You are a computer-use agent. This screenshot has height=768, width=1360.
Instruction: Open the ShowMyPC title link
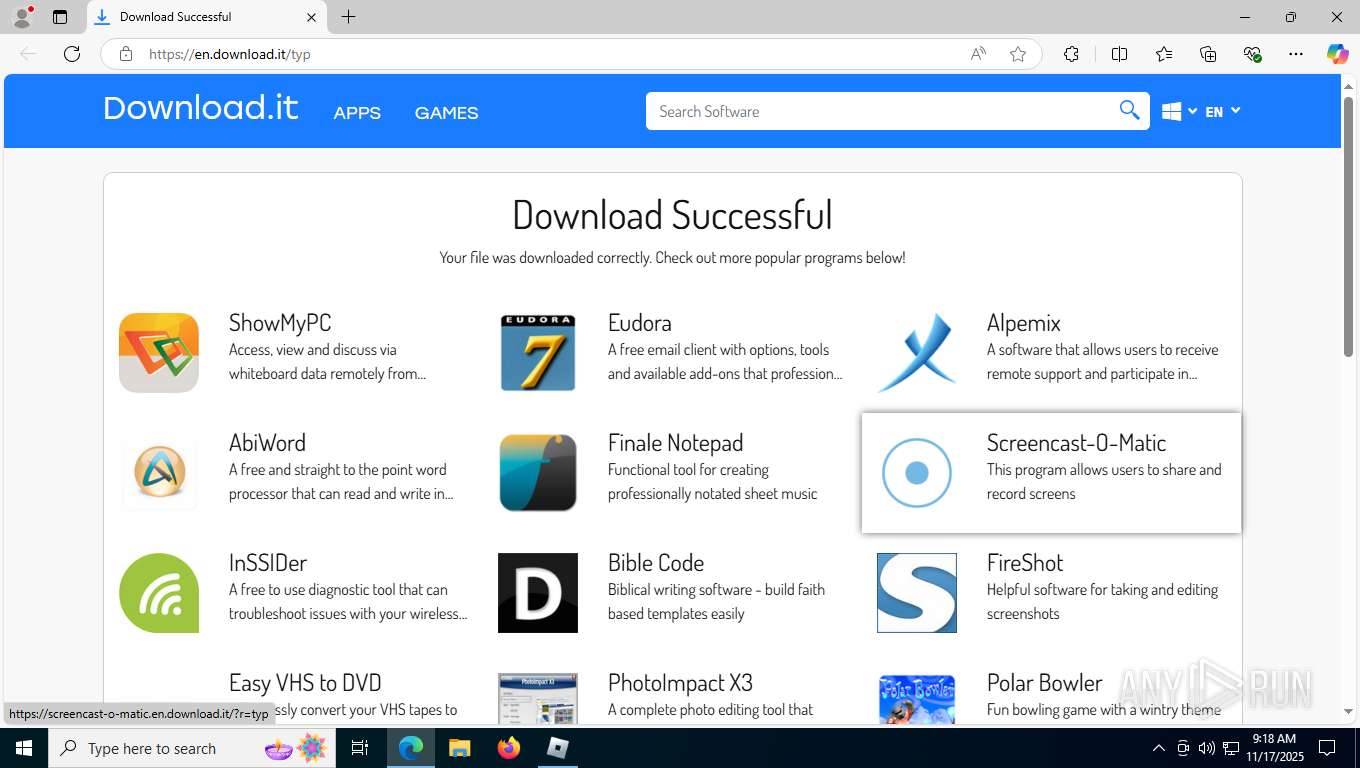(x=280, y=322)
